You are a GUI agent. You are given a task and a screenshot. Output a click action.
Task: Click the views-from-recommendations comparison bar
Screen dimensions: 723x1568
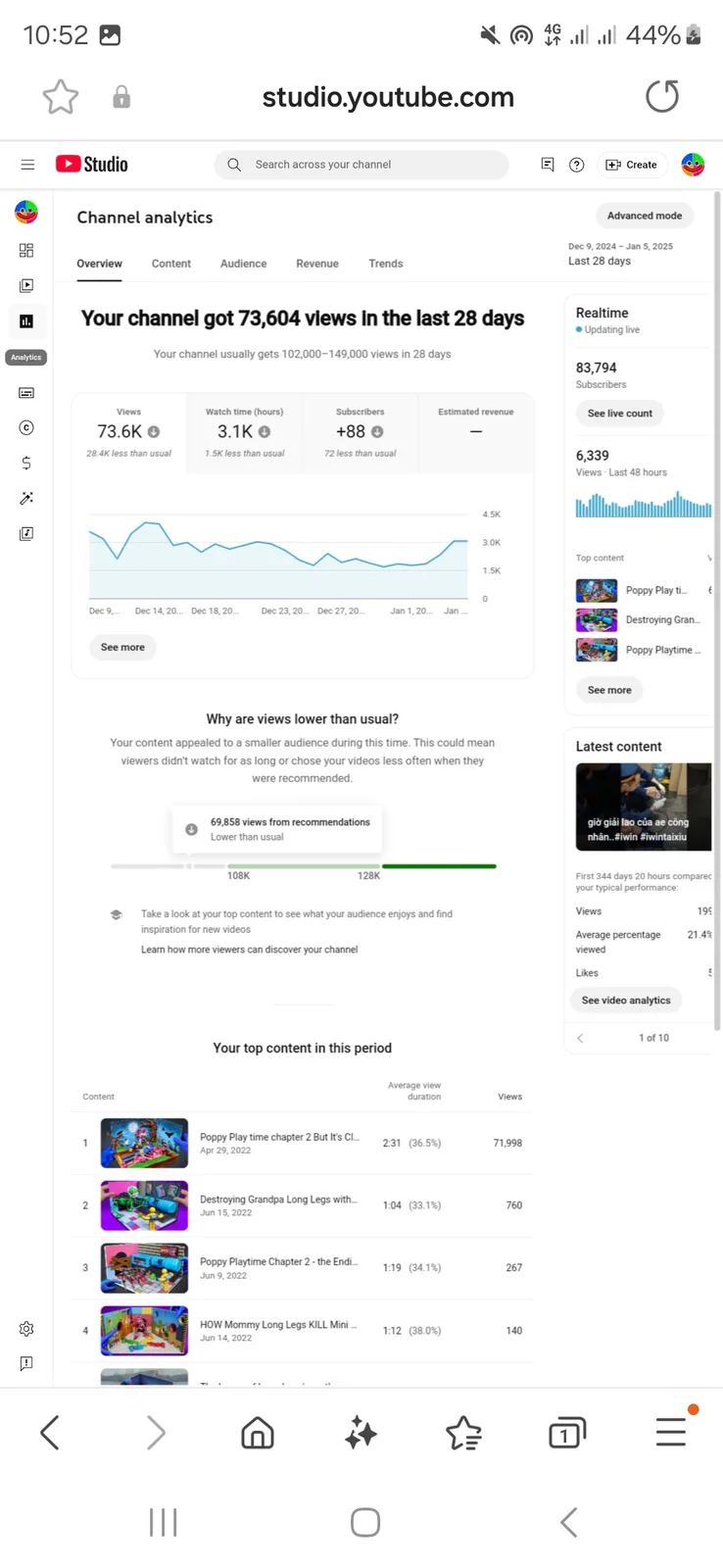tap(304, 866)
